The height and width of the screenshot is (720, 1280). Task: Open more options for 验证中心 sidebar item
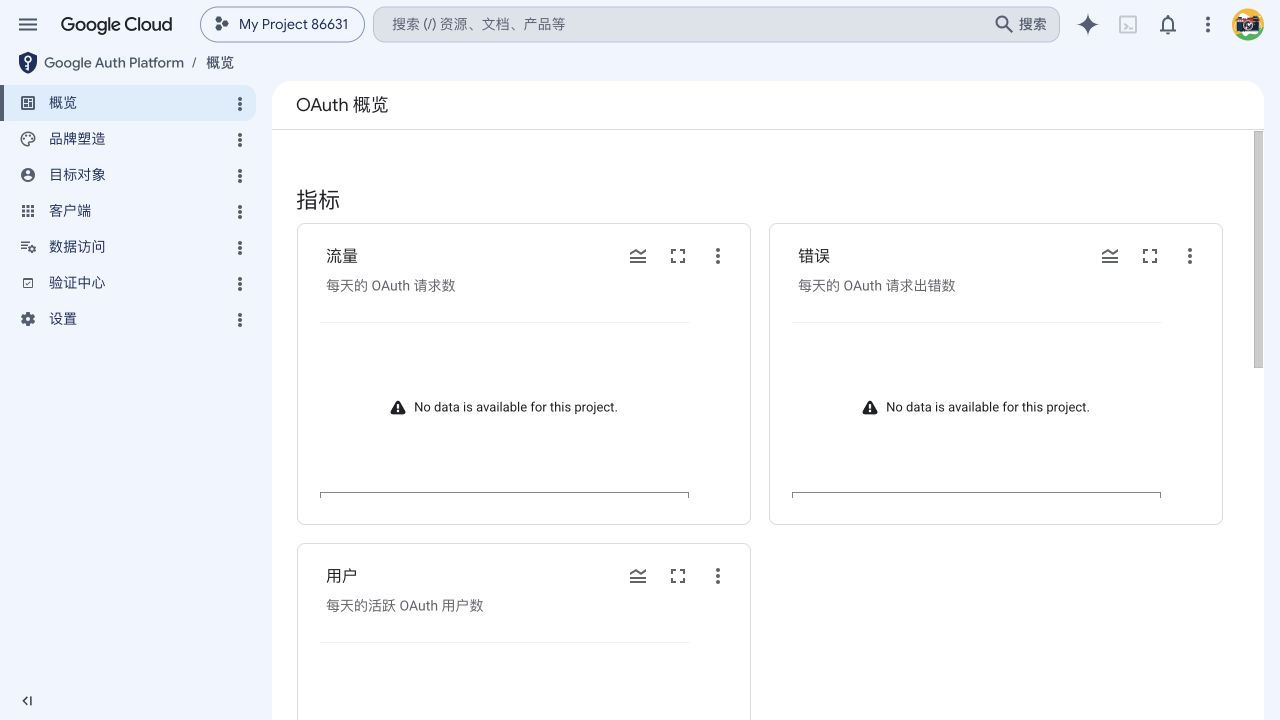pos(240,284)
